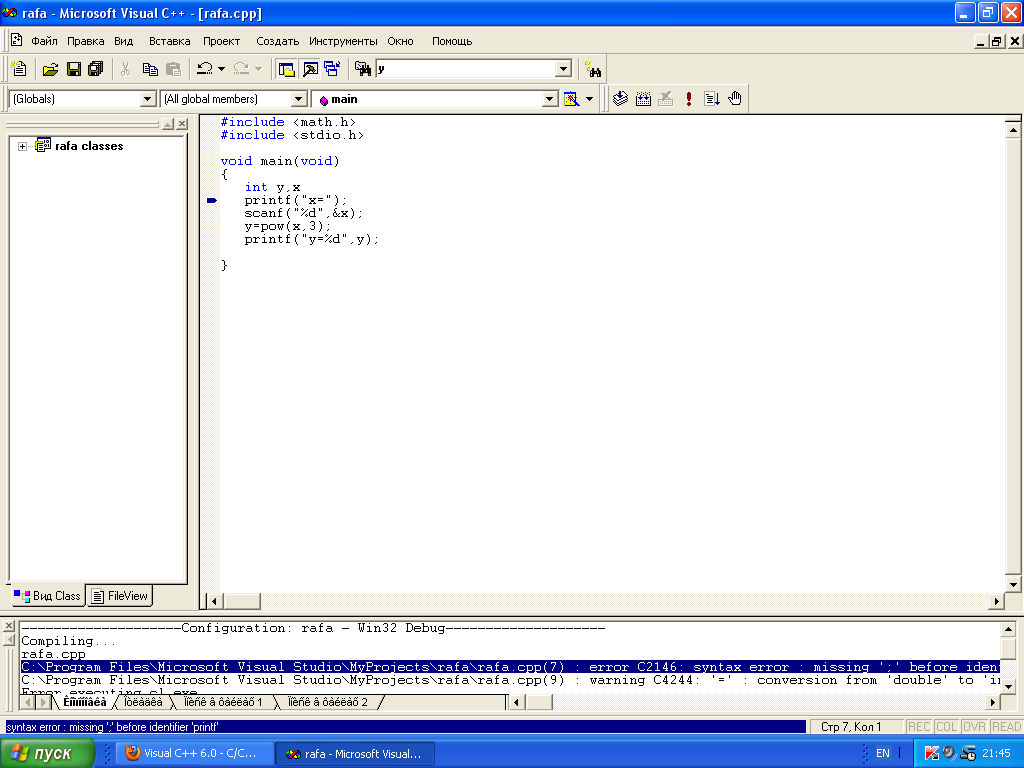Click the Insert Breakpoint hand icon
Viewport: 1024px width, 768px height.
[x=735, y=99]
